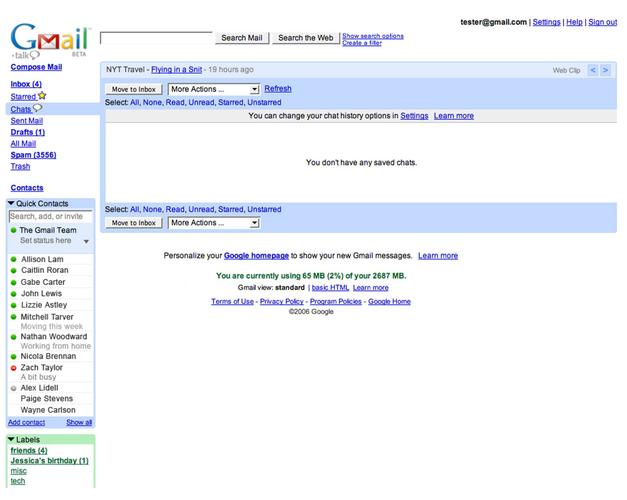Go to the Spam folder

tap(31, 155)
